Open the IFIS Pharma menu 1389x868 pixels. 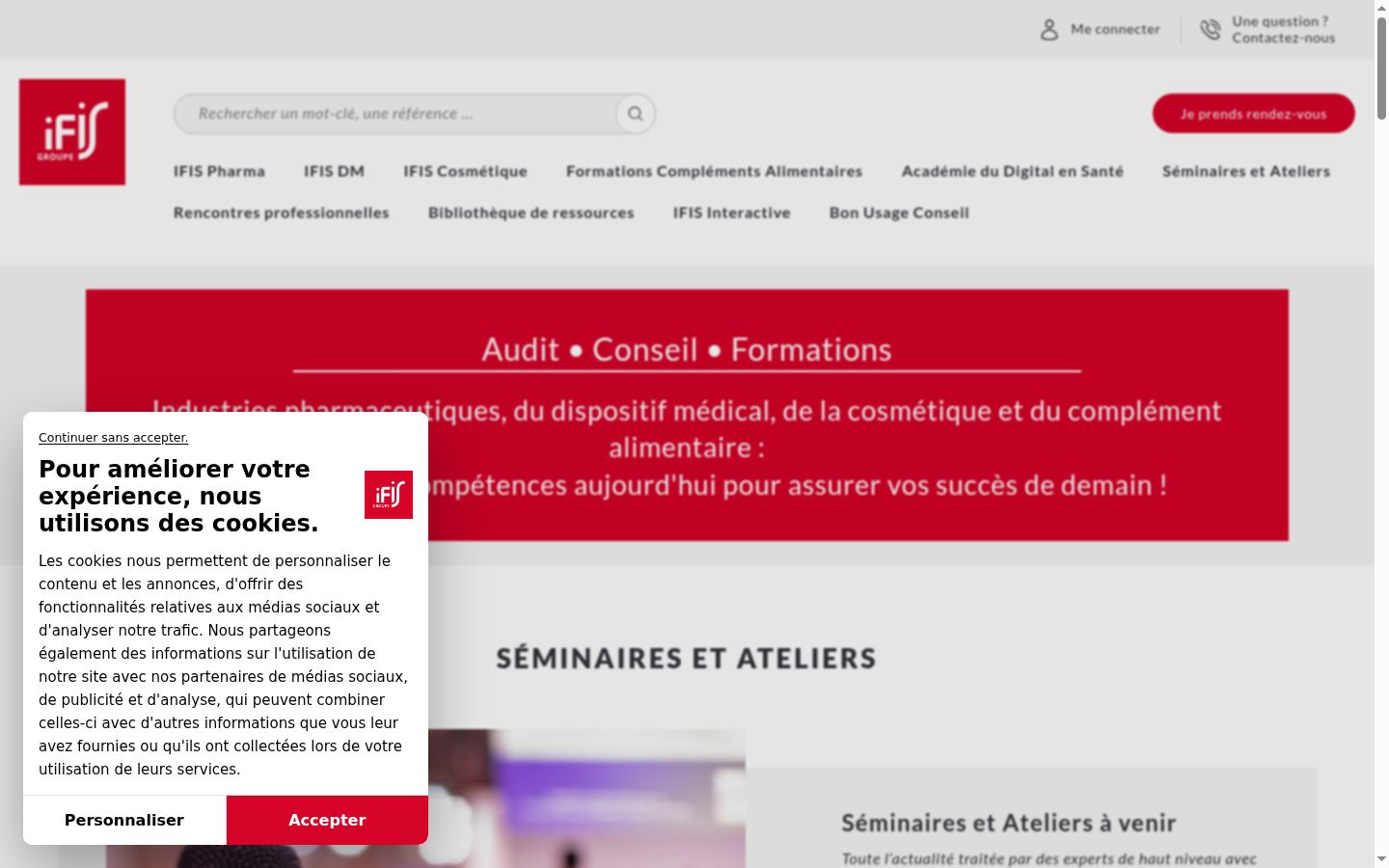(x=219, y=172)
